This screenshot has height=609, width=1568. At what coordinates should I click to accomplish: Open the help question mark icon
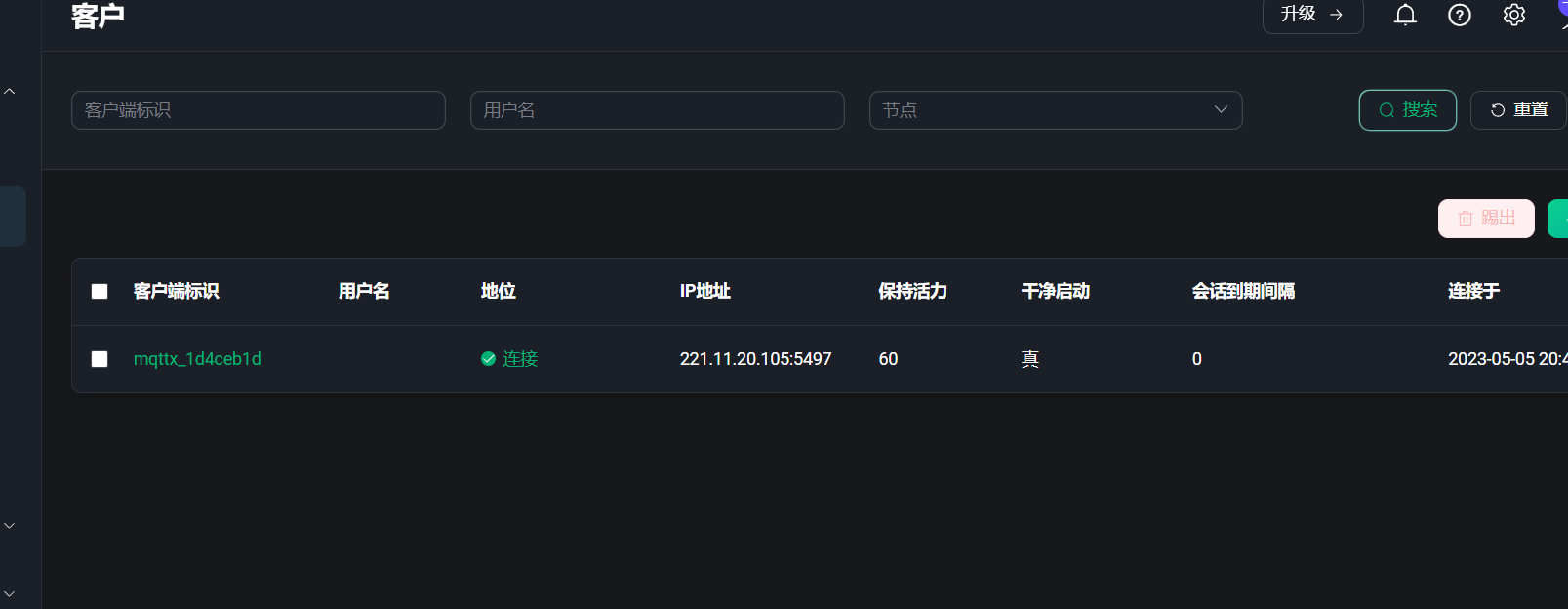[x=1460, y=15]
